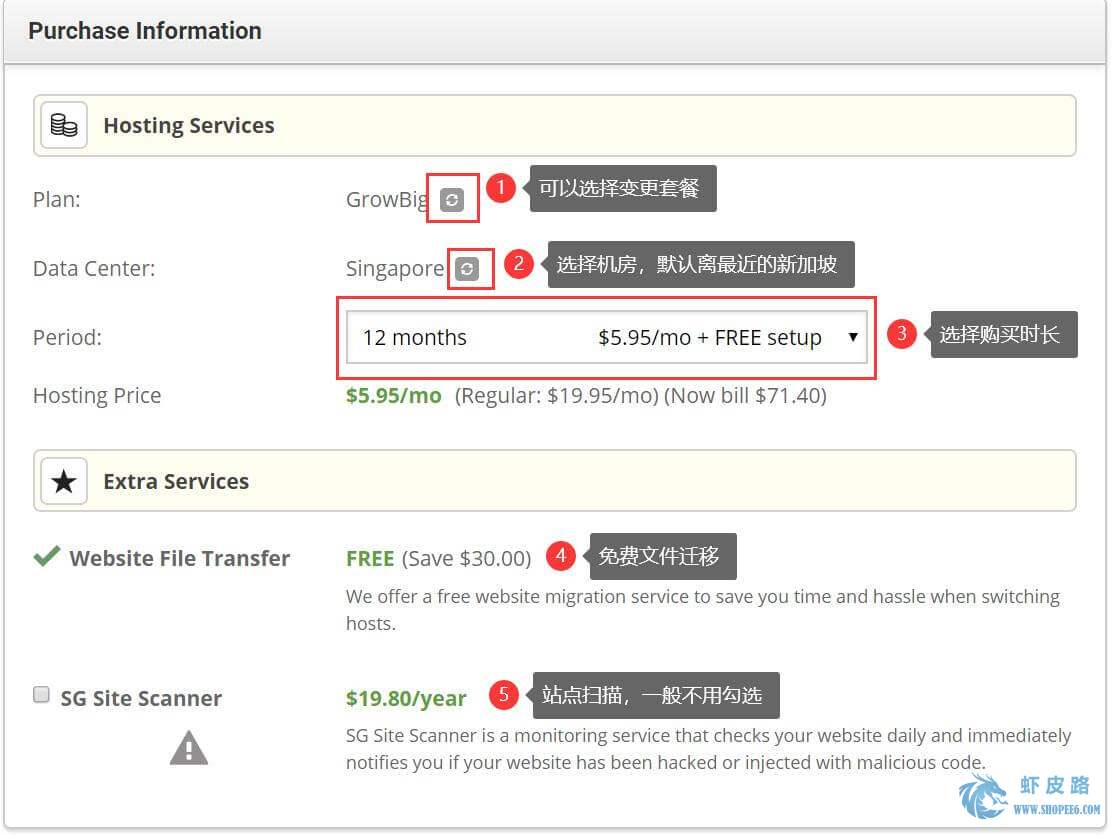The image size is (1117, 835).
Task: Click the Save $30.00 text
Action: pos(467,558)
